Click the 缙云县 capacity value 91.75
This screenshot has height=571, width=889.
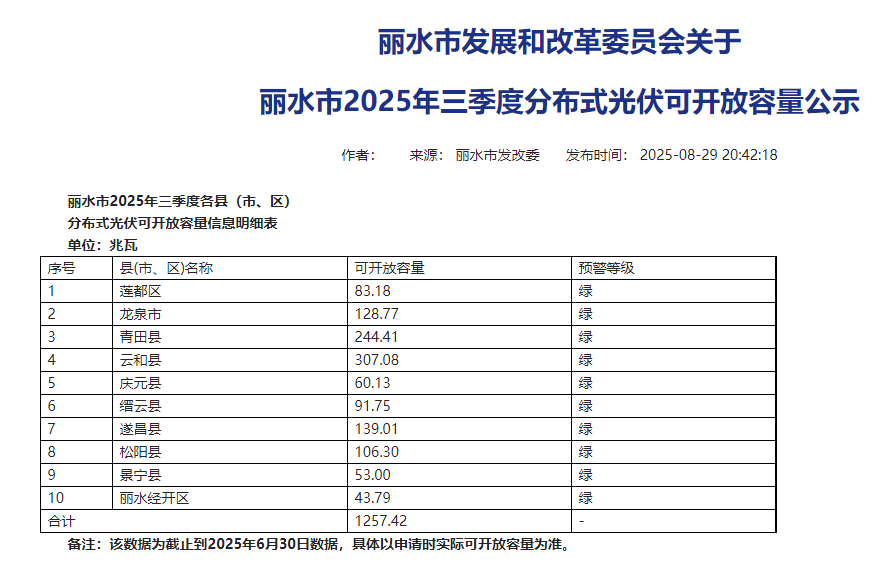tap(373, 406)
